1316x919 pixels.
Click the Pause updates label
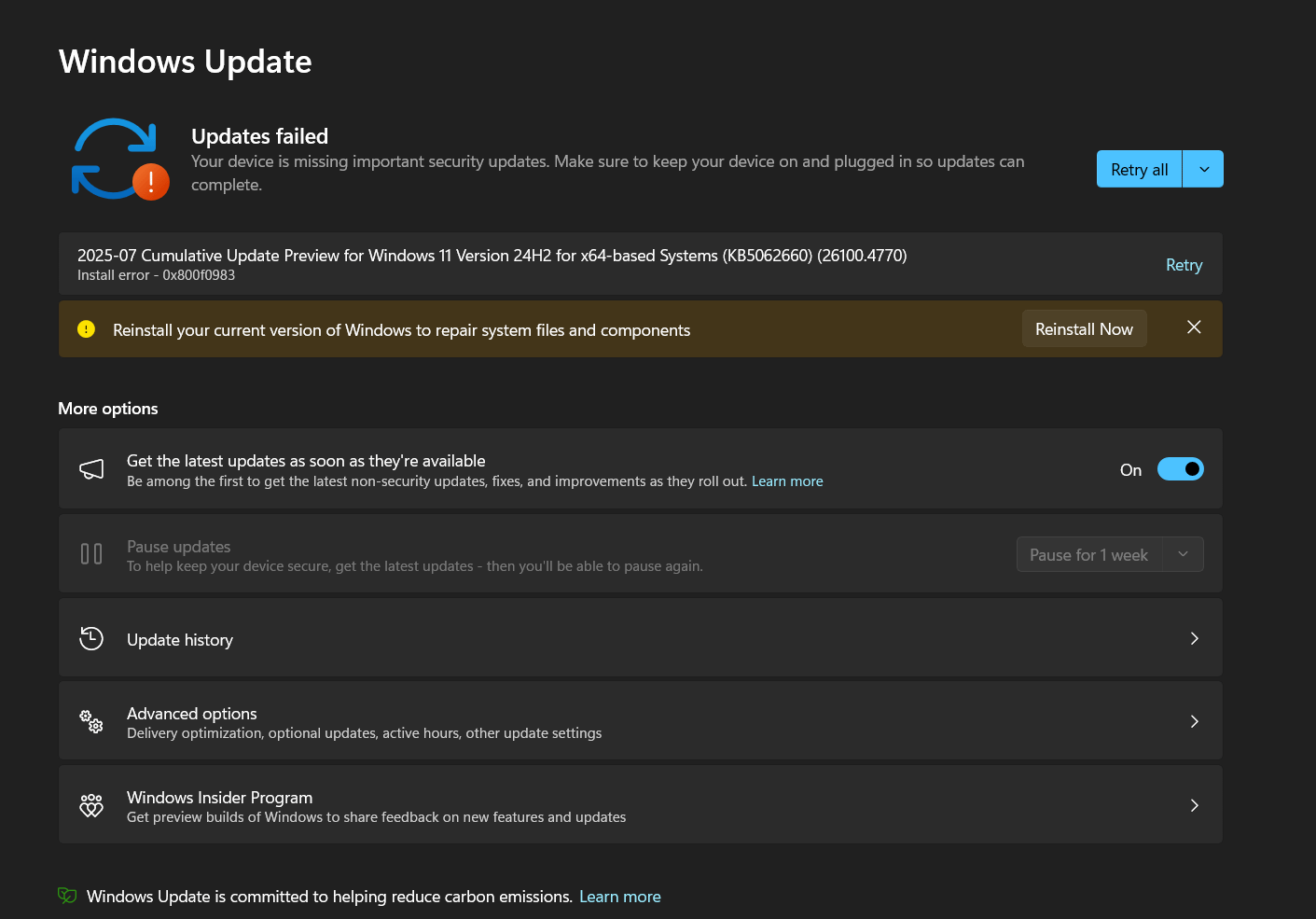pyautogui.click(x=178, y=547)
